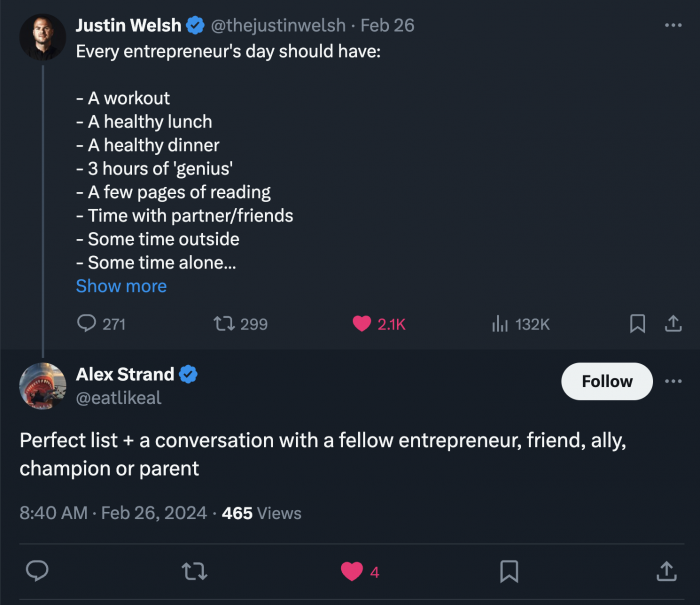The width and height of the screenshot is (700, 605).
Task: Bookmark Alex Strand's reply
Action: coord(509,571)
